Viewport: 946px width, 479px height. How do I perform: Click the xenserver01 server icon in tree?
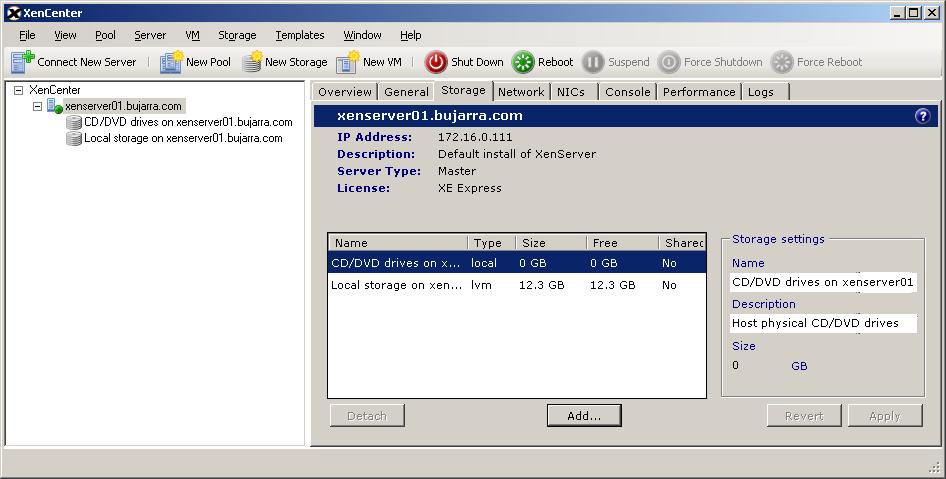point(54,106)
